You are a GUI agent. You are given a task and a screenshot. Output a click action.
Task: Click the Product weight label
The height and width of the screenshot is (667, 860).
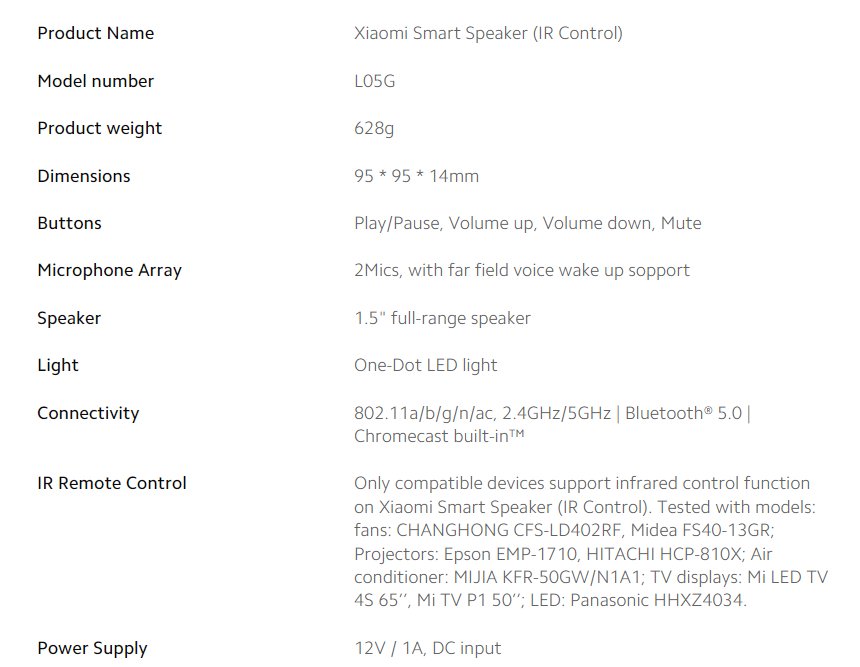click(99, 128)
